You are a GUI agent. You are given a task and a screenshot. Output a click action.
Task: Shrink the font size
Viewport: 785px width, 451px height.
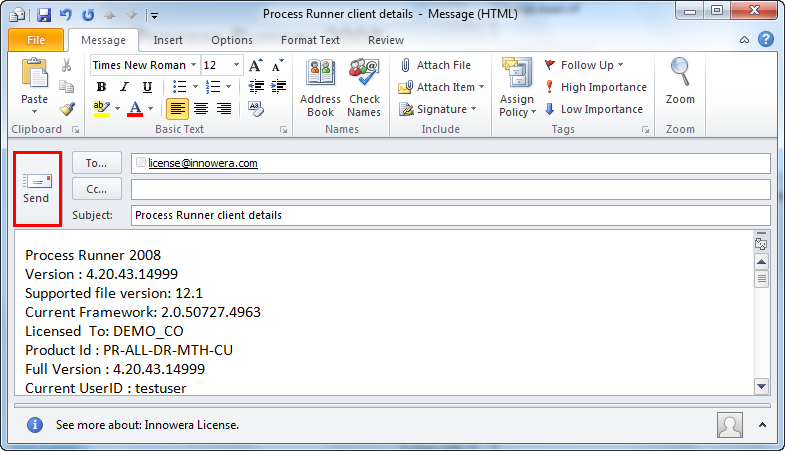tap(277, 65)
